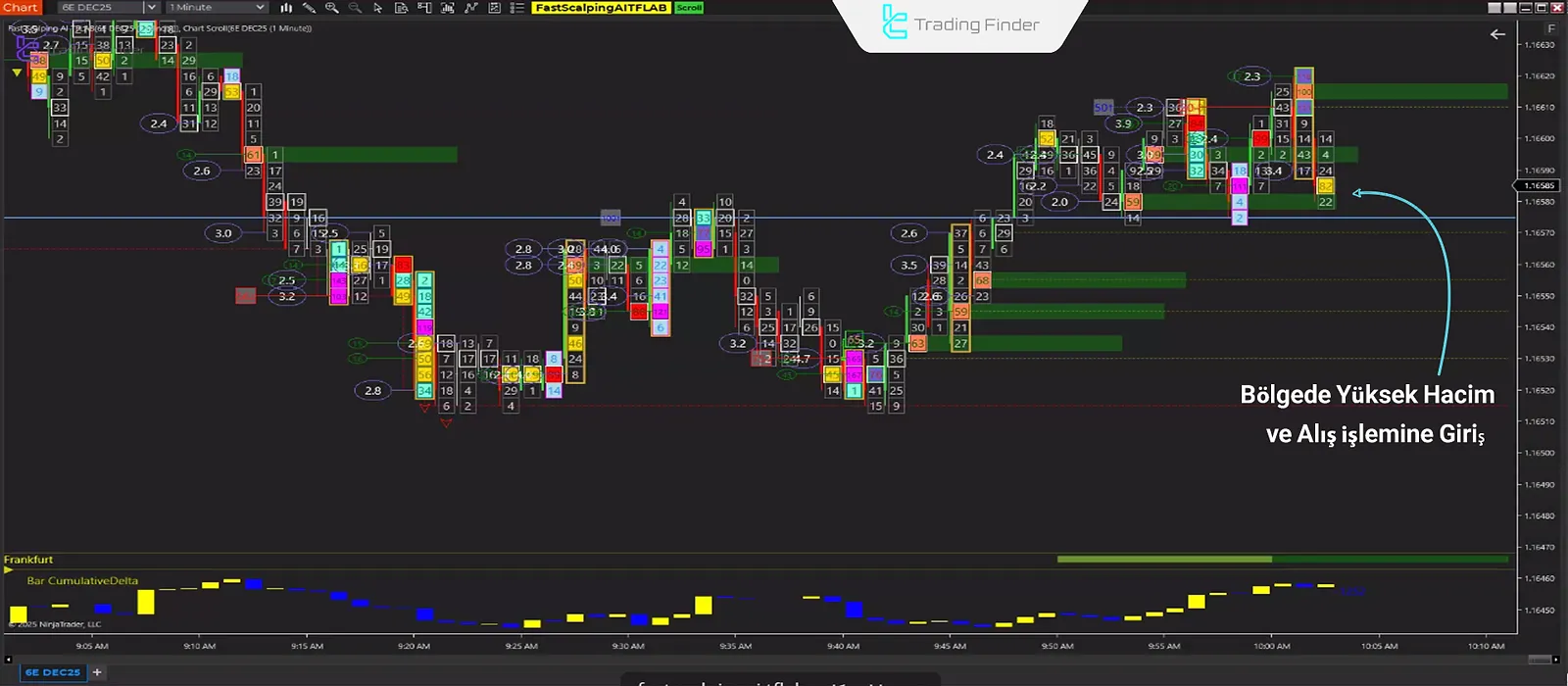Select the 6E DEC25 chart tab
This screenshot has width=1568, height=686.
53,672
